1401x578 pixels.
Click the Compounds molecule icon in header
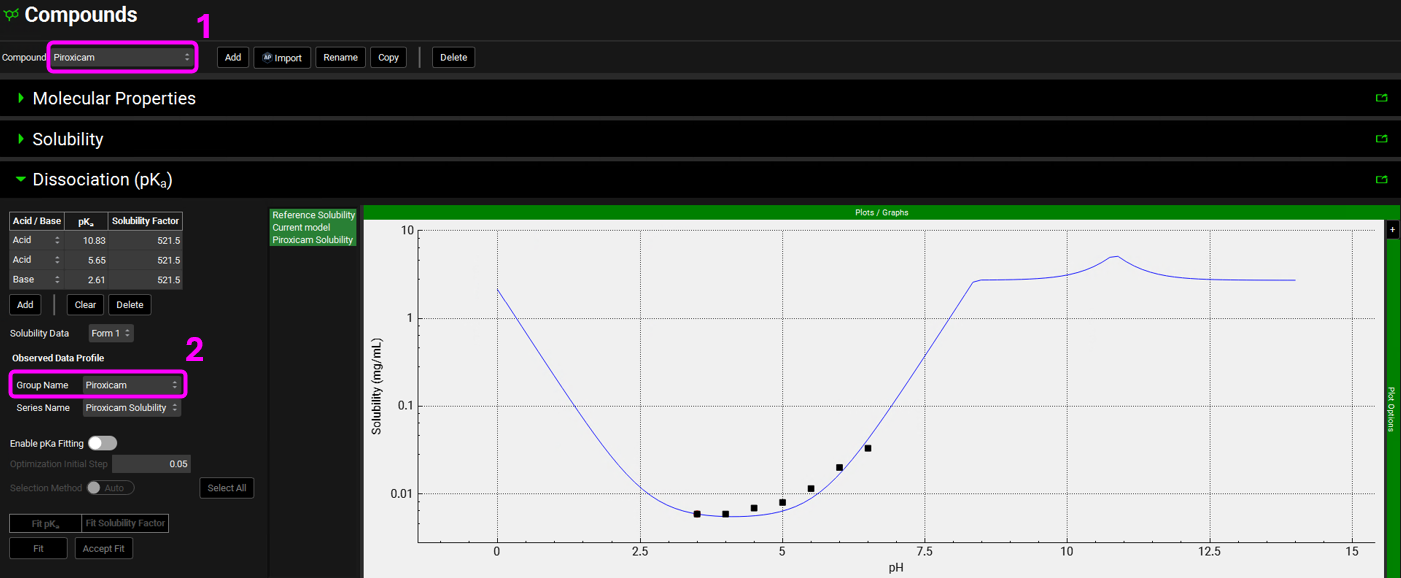(11, 15)
